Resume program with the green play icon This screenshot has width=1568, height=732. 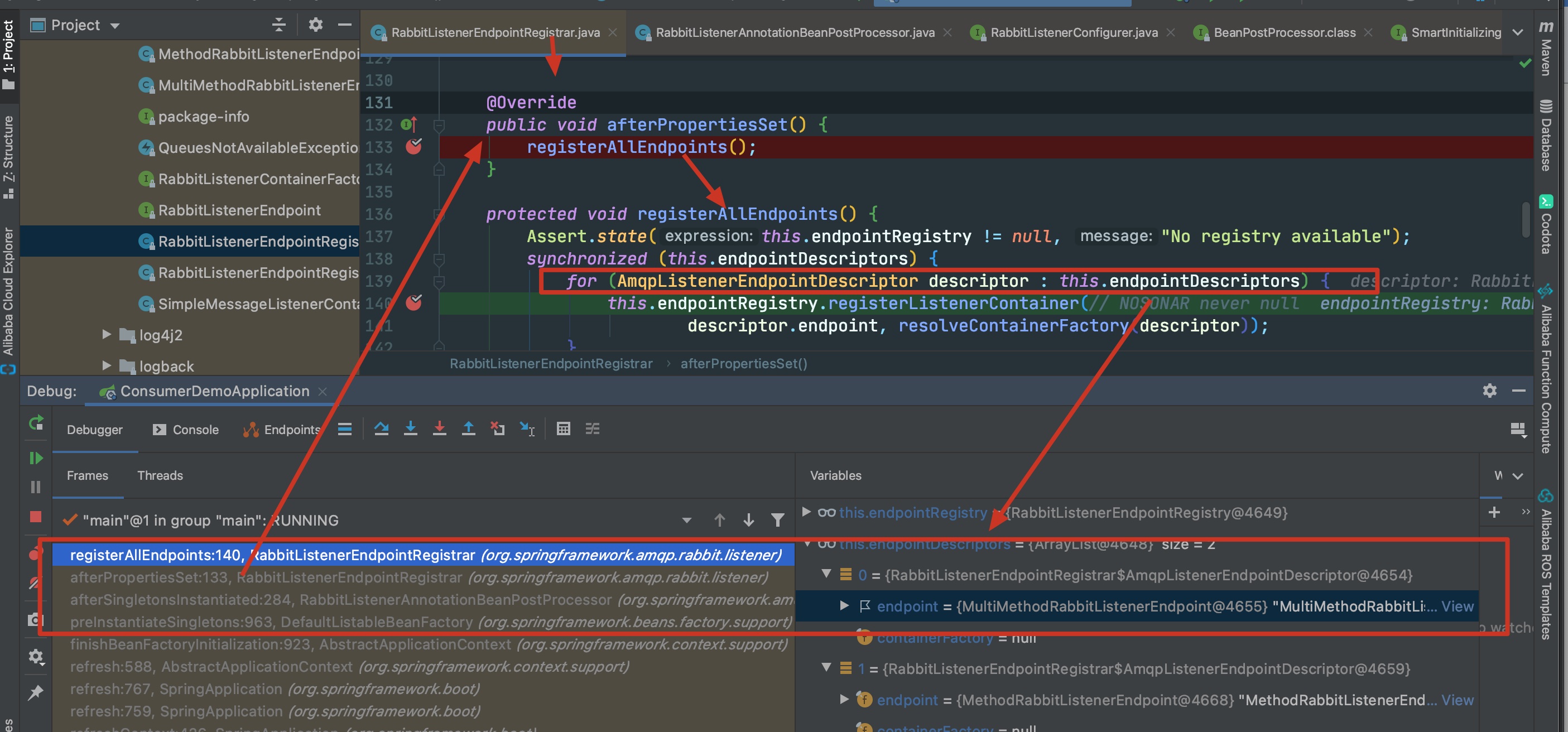coord(36,458)
